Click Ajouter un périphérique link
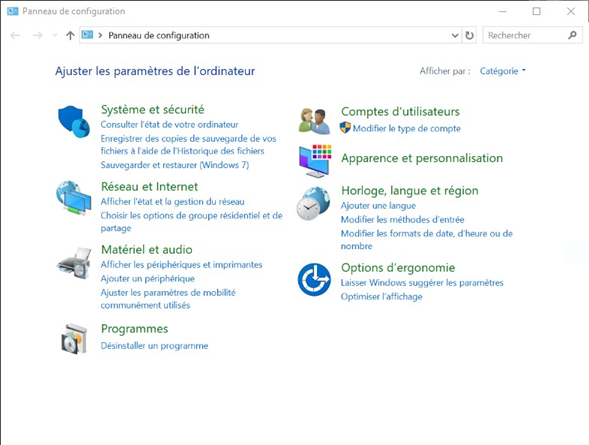 pyautogui.click(x=148, y=279)
